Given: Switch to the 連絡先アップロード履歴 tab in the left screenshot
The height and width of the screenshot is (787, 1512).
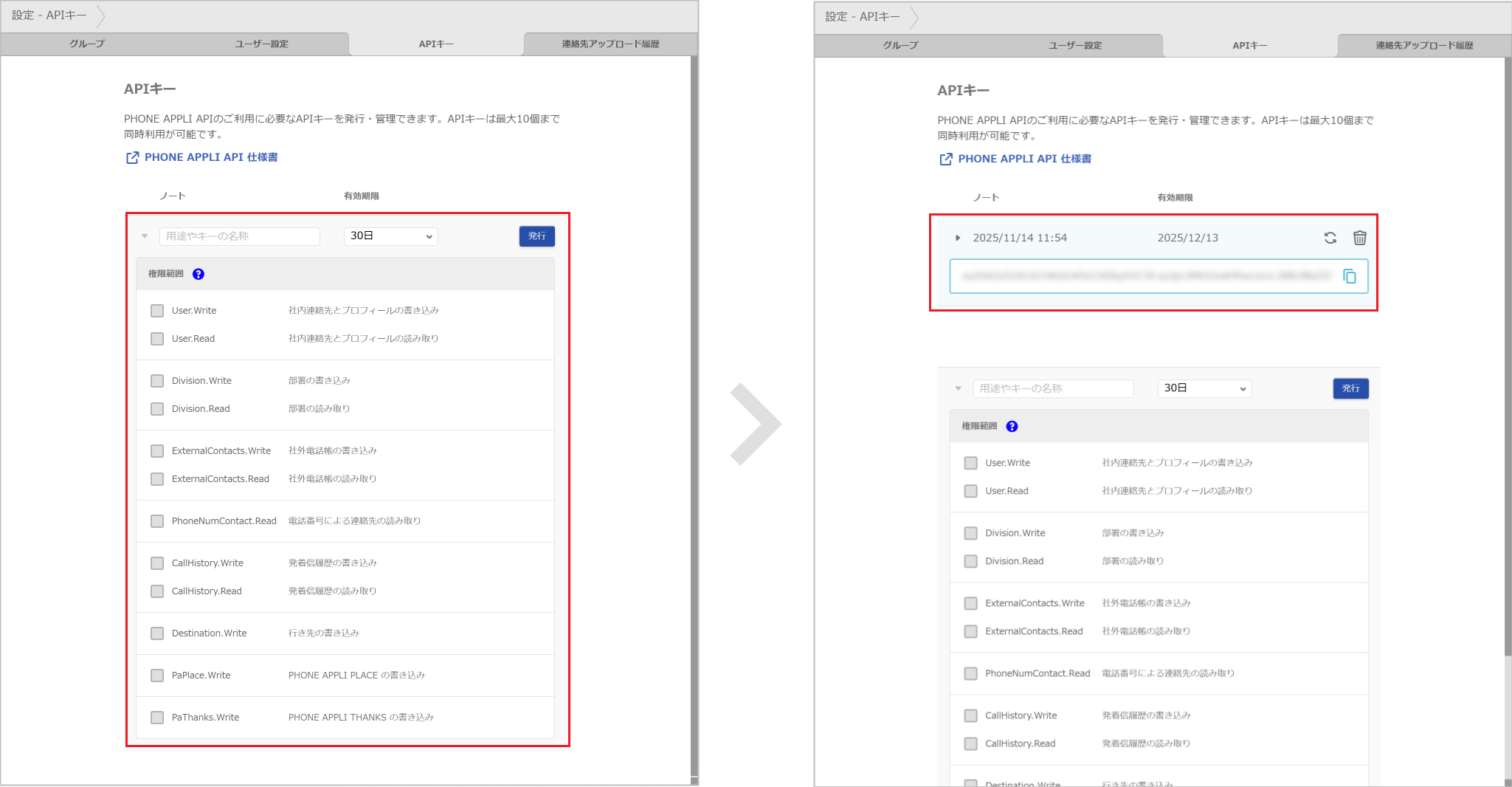Looking at the screenshot, I should click(x=610, y=44).
